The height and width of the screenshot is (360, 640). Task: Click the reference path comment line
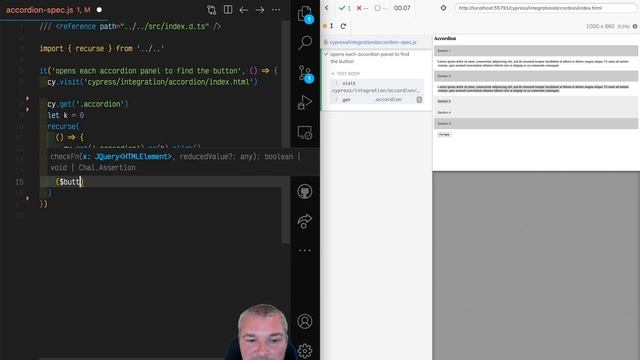130,27
